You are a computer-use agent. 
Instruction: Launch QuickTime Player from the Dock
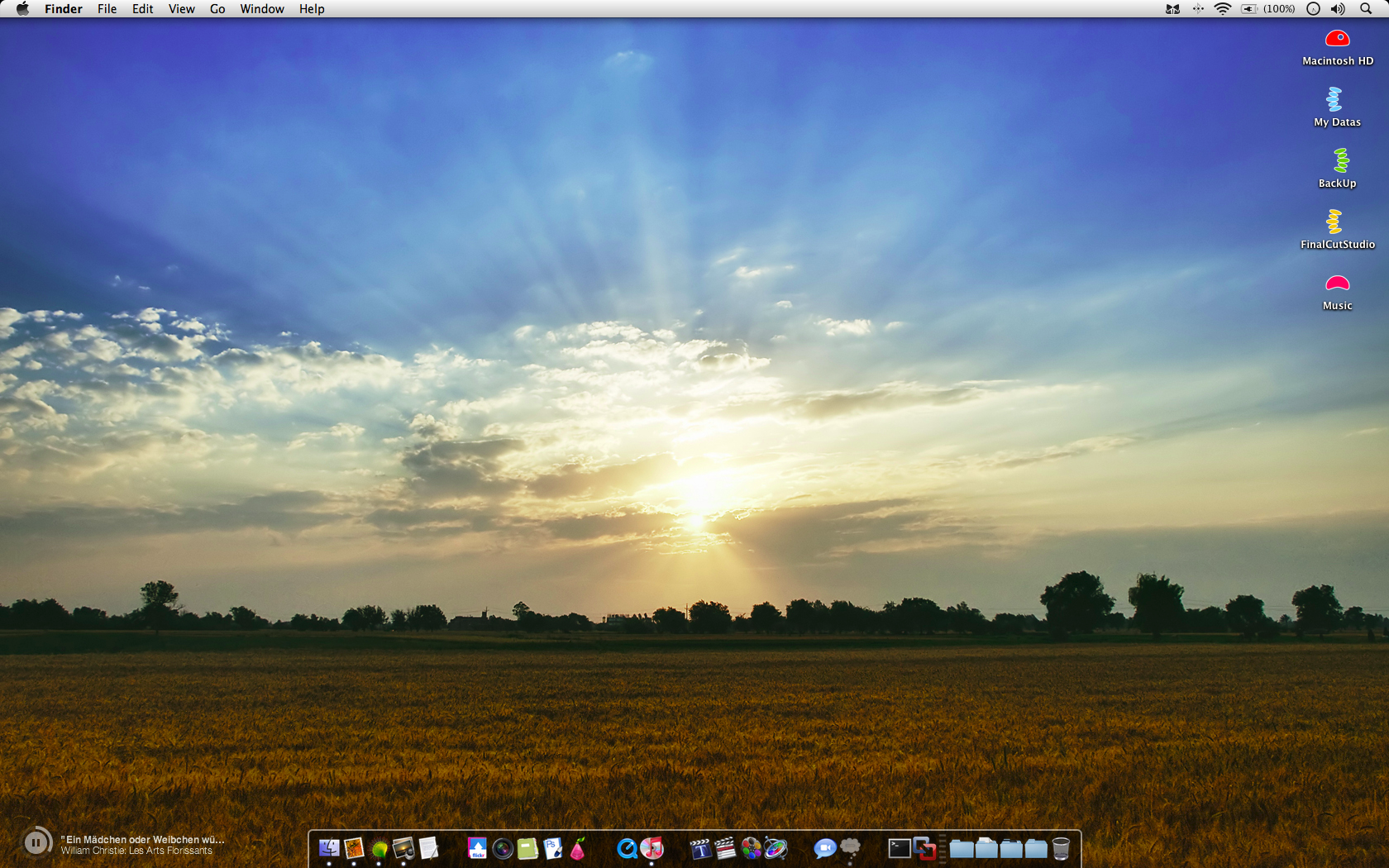click(627, 848)
